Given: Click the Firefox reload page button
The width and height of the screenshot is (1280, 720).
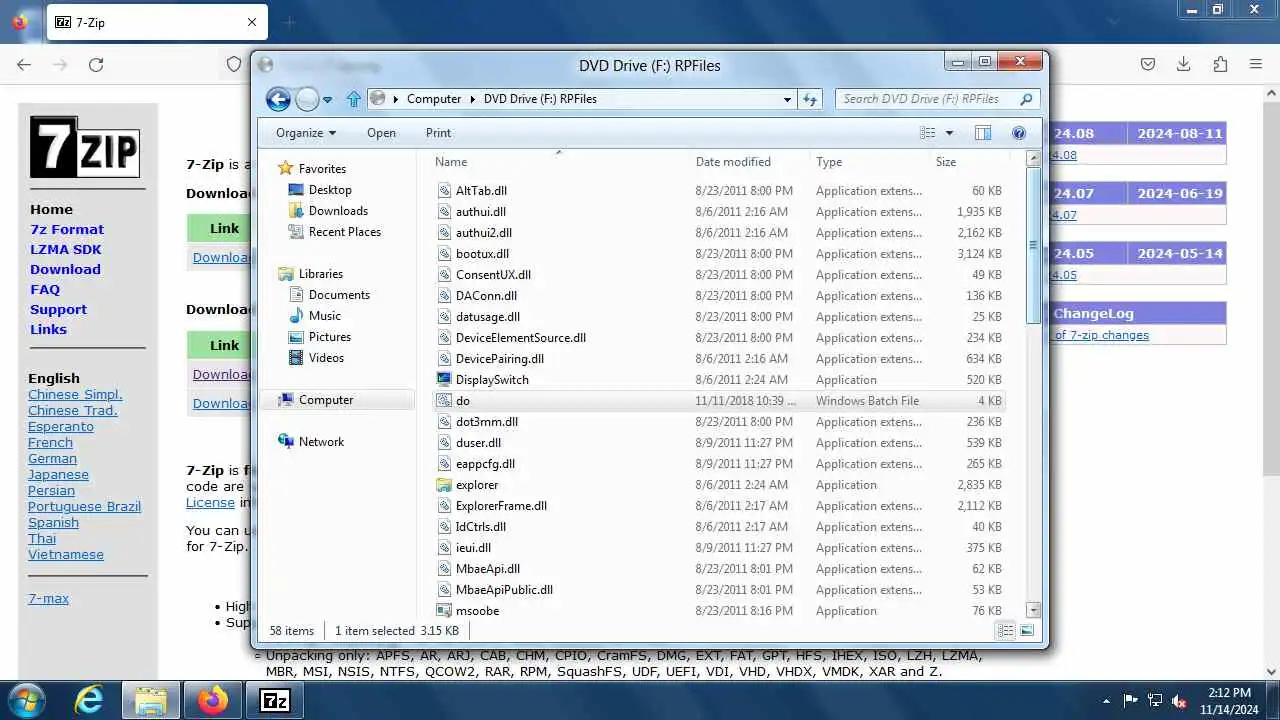Looking at the screenshot, I should coord(96,64).
